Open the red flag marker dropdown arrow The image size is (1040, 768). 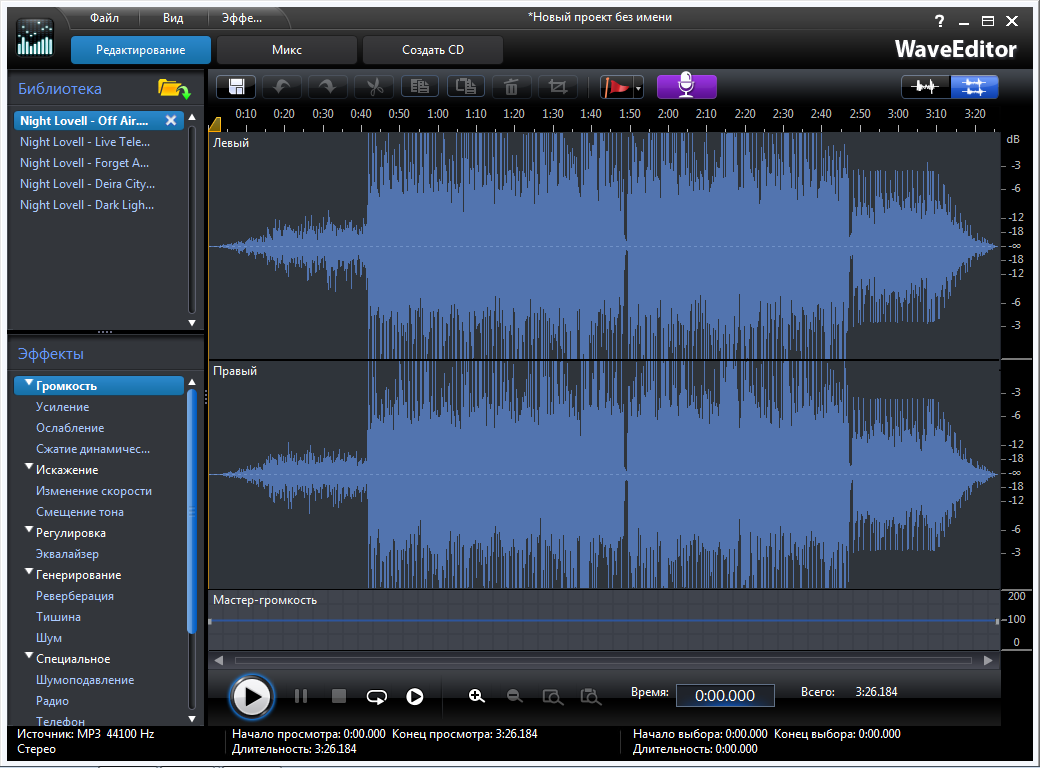(x=638, y=89)
